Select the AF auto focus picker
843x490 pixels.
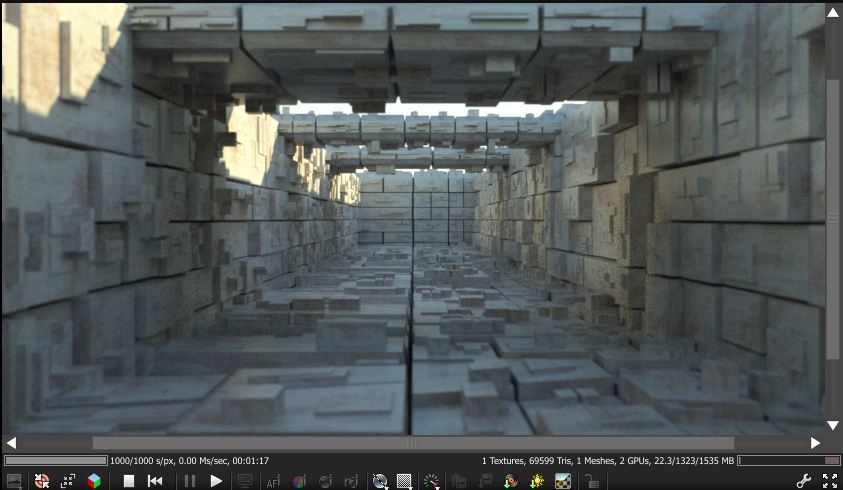[273, 481]
